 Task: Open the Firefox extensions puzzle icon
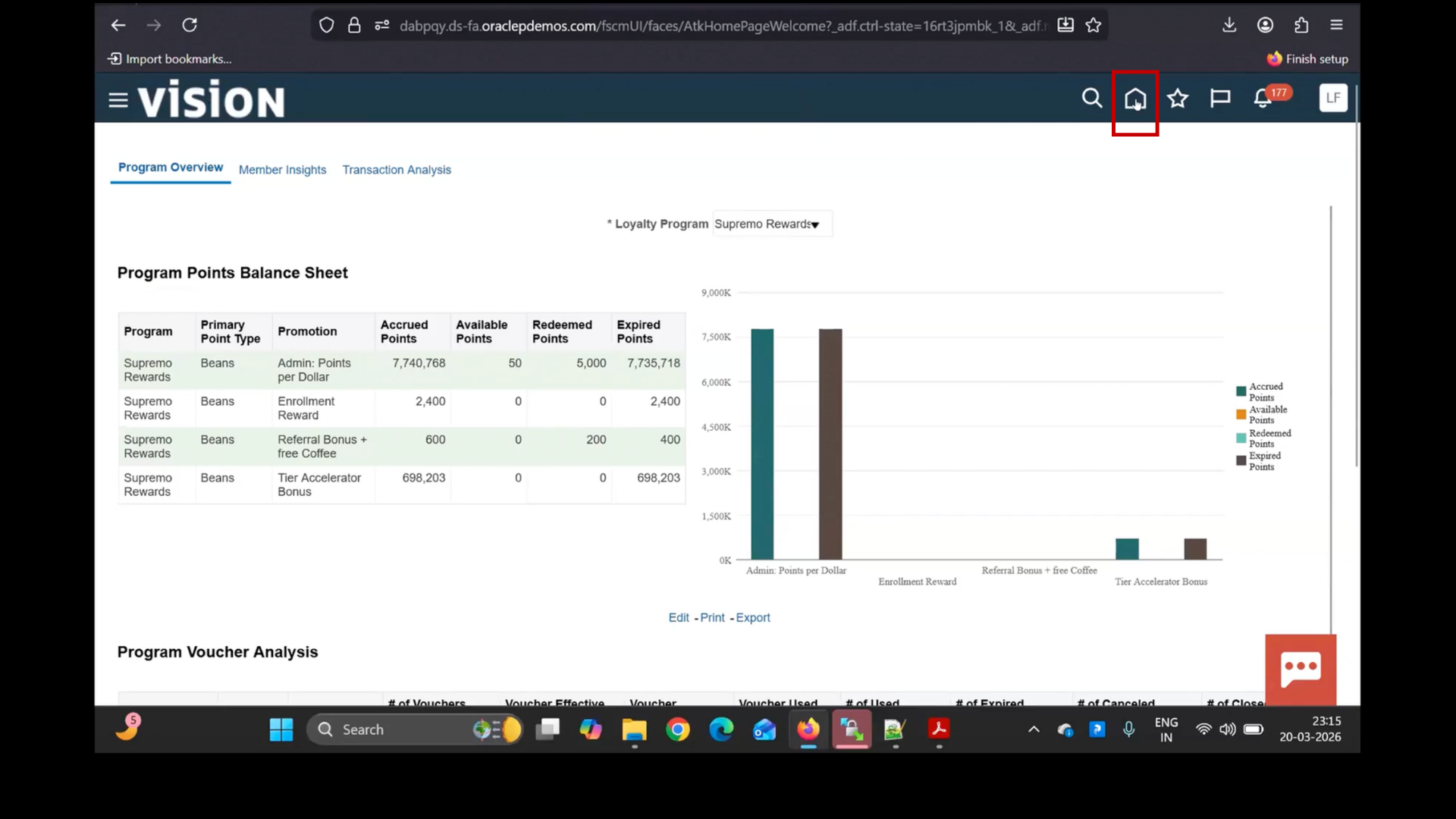[1301, 25]
